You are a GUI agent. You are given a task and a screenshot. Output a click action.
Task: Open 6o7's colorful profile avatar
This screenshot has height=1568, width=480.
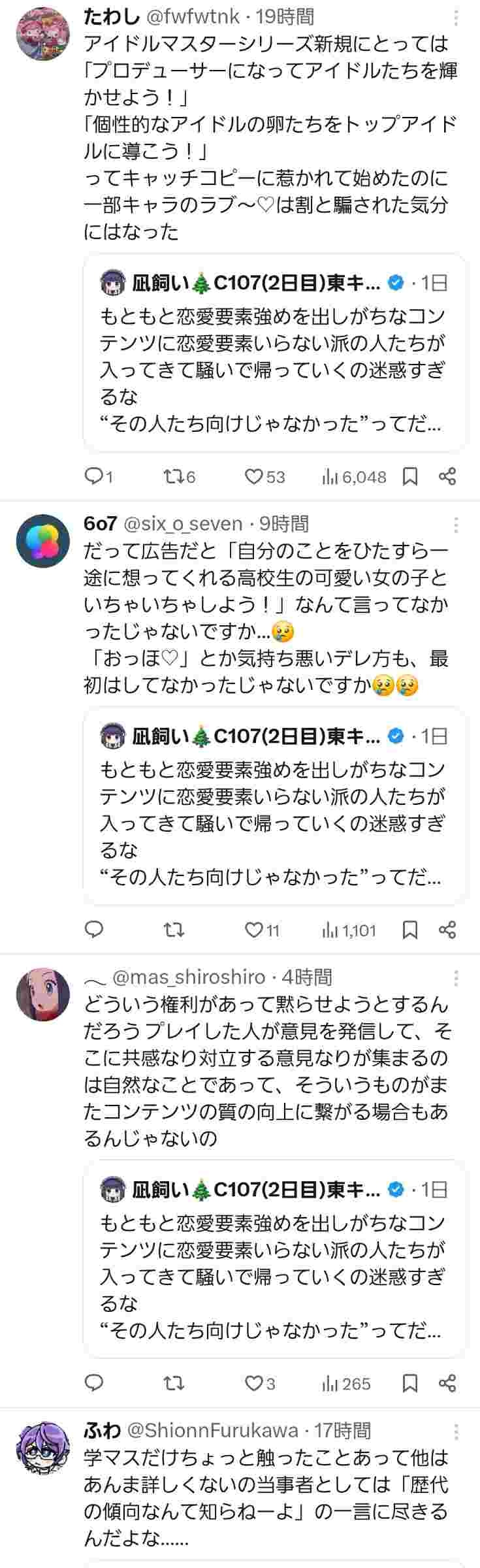[42, 541]
